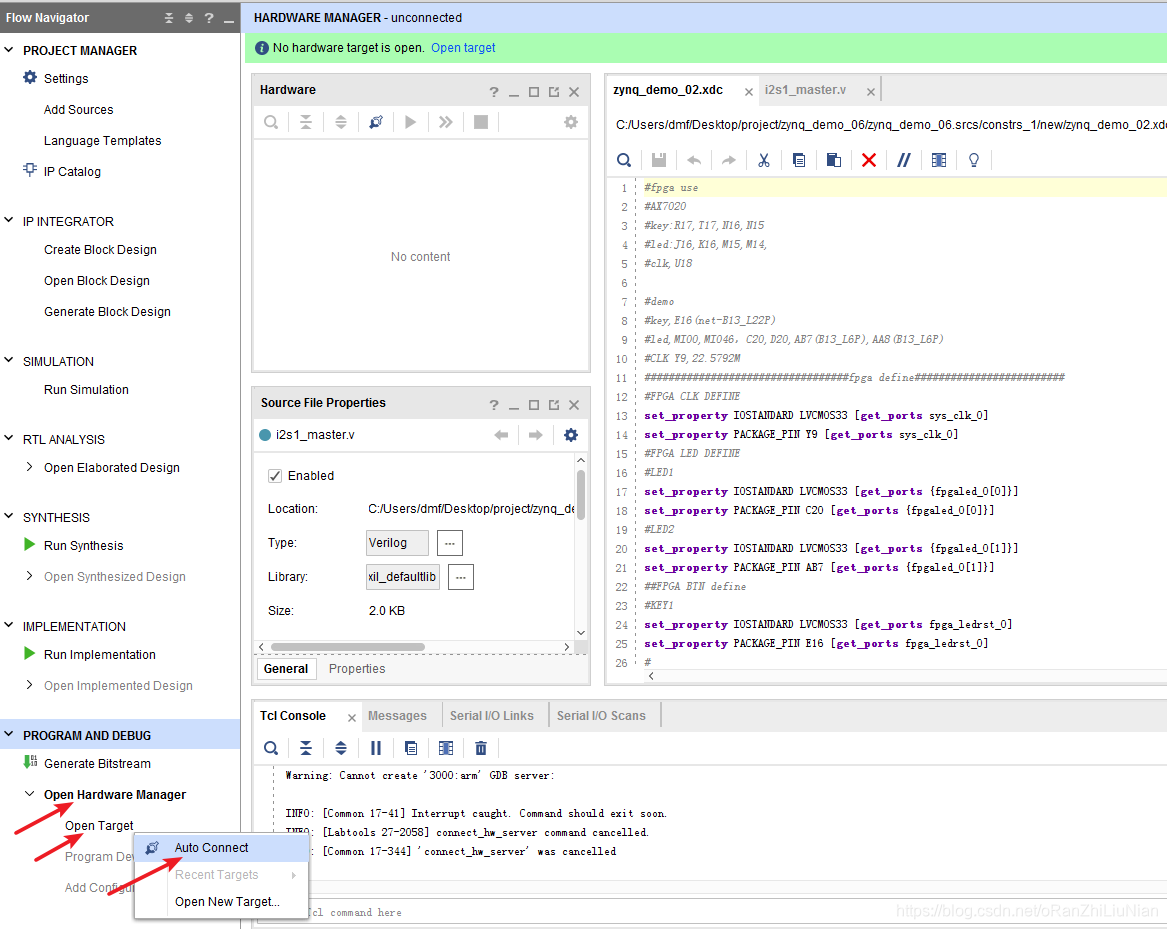Choose Auto Connect from context menu
1167x929 pixels.
click(222, 847)
